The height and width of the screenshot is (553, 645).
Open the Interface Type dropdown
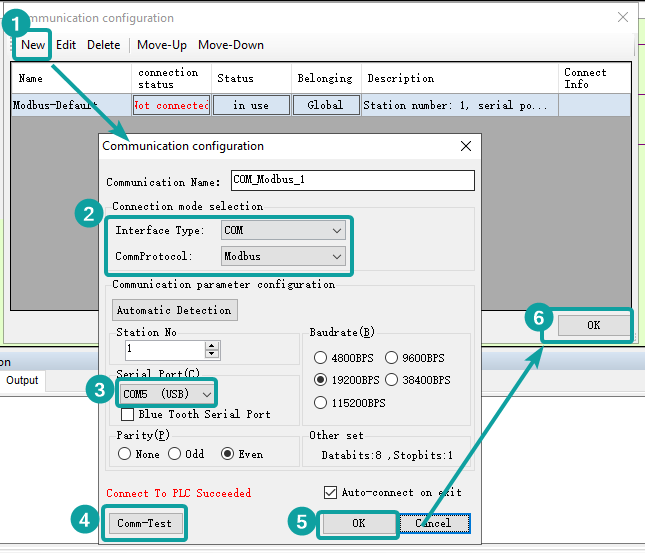[283, 230]
